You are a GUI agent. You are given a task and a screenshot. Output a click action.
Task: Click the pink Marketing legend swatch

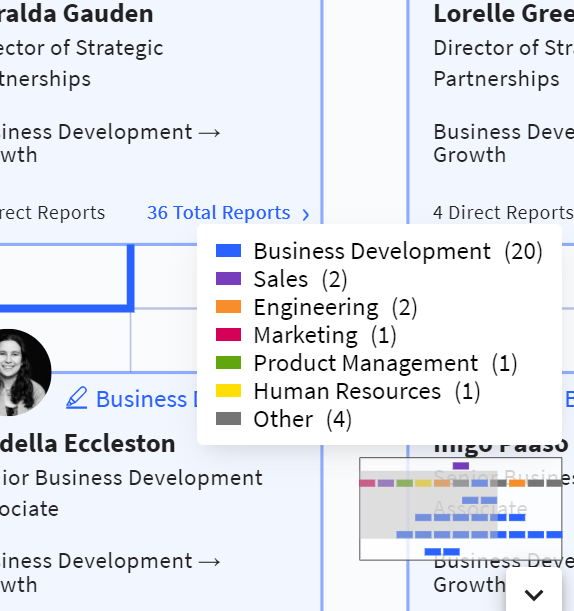228,335
